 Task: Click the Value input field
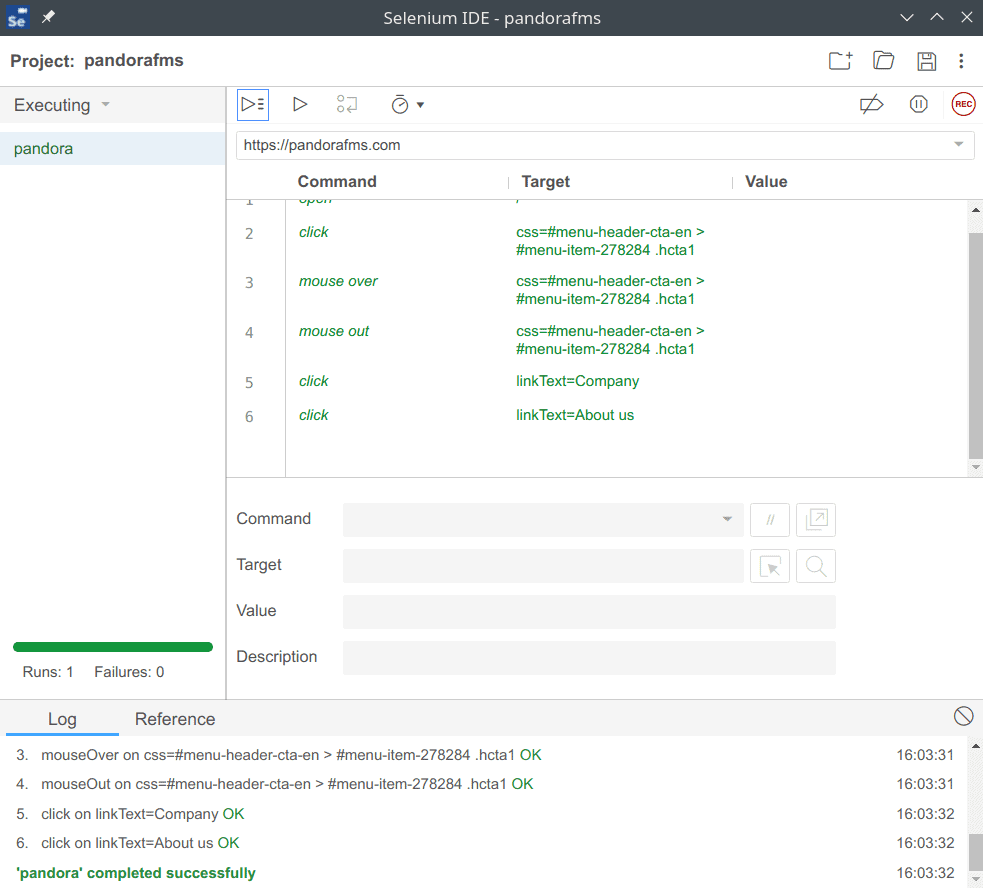point(589,612)
